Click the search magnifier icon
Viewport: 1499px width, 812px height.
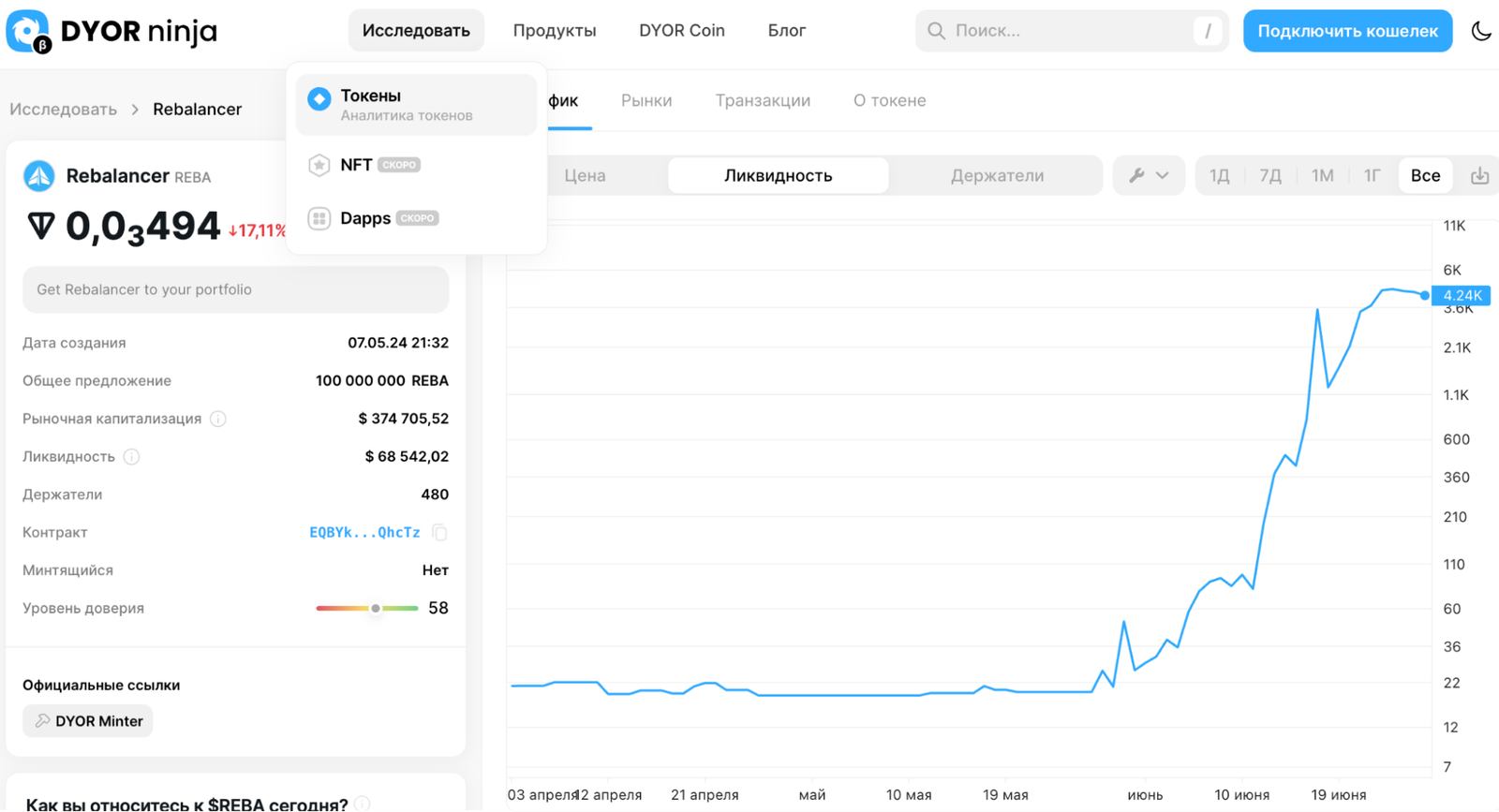[x=936, y=31]
